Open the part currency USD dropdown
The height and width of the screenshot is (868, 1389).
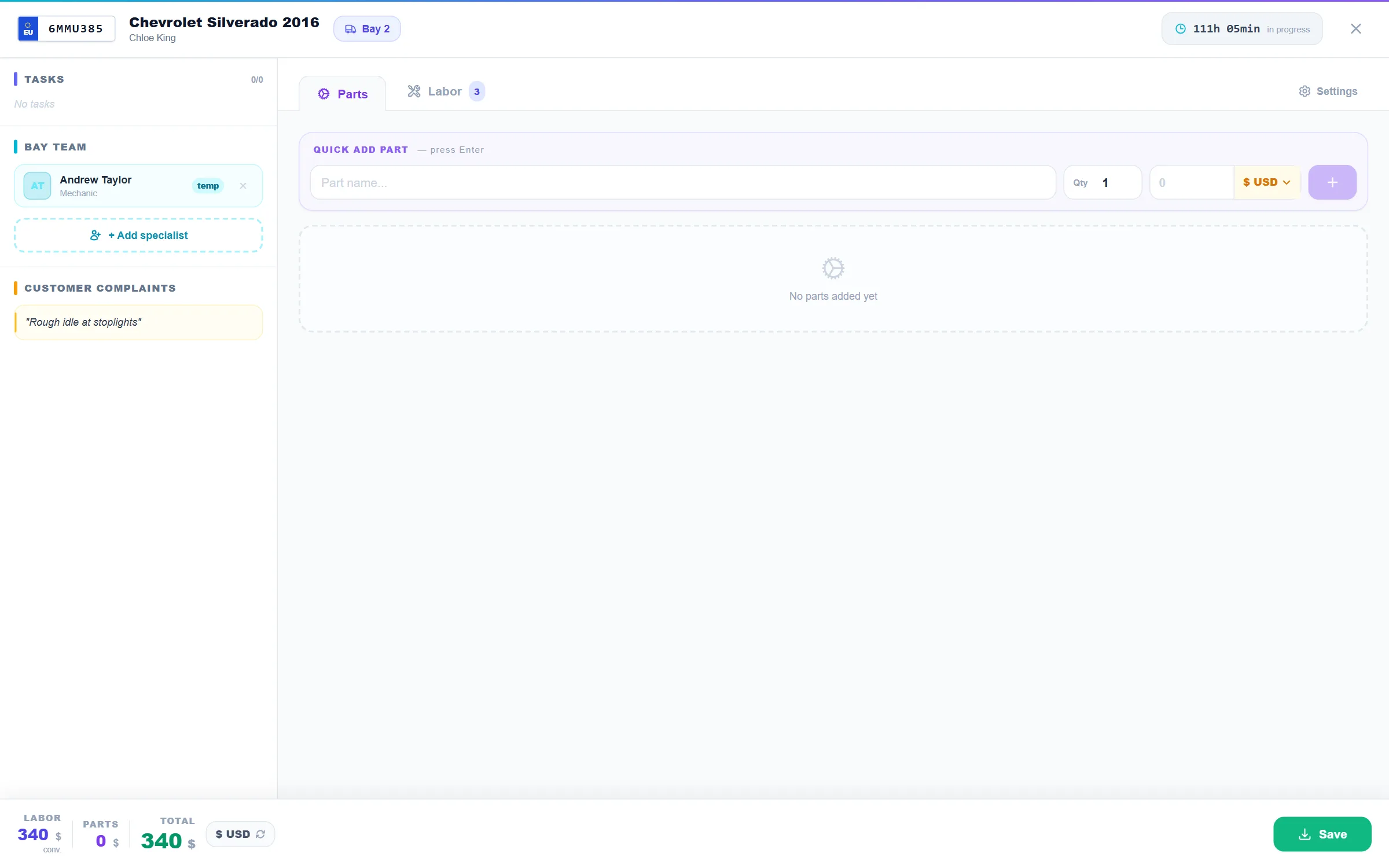point(1267,183)
